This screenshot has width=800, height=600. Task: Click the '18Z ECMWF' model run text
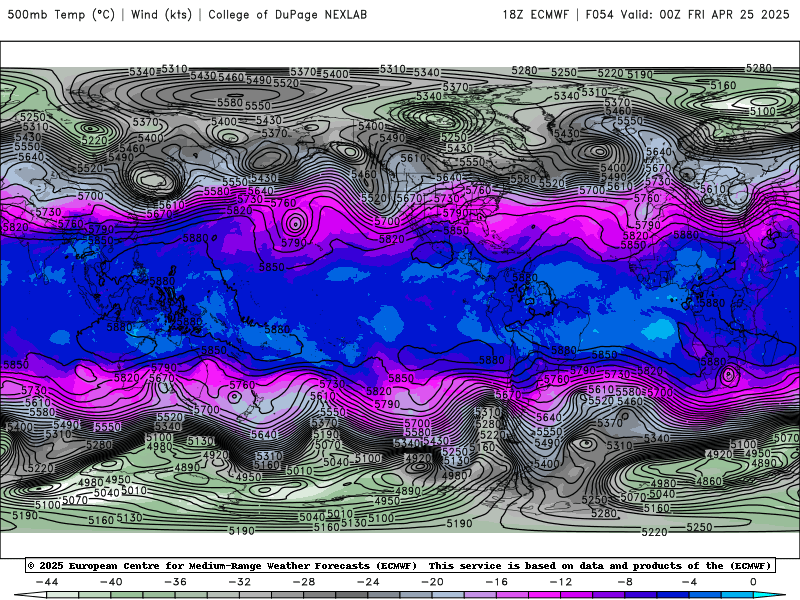pyautogui.click(x=535, y=14)
